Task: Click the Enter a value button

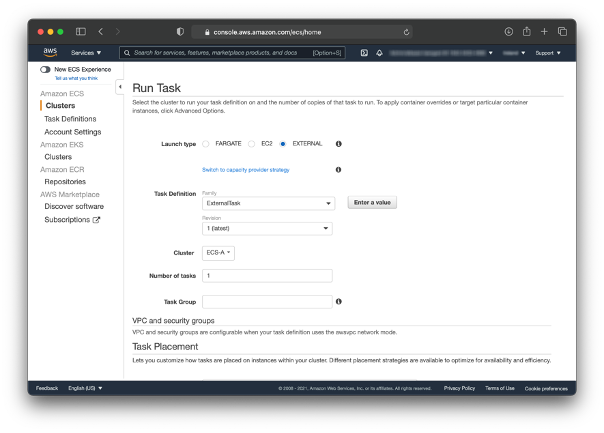Action: 372,202
